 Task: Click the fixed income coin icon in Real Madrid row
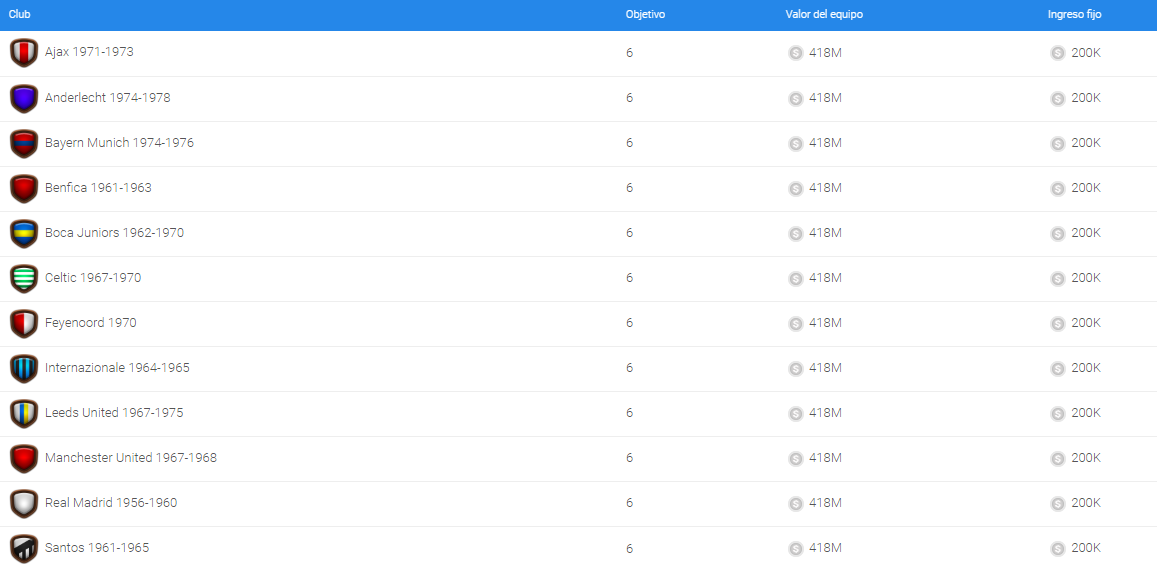pyautogui.click(x=1058, y=504)
